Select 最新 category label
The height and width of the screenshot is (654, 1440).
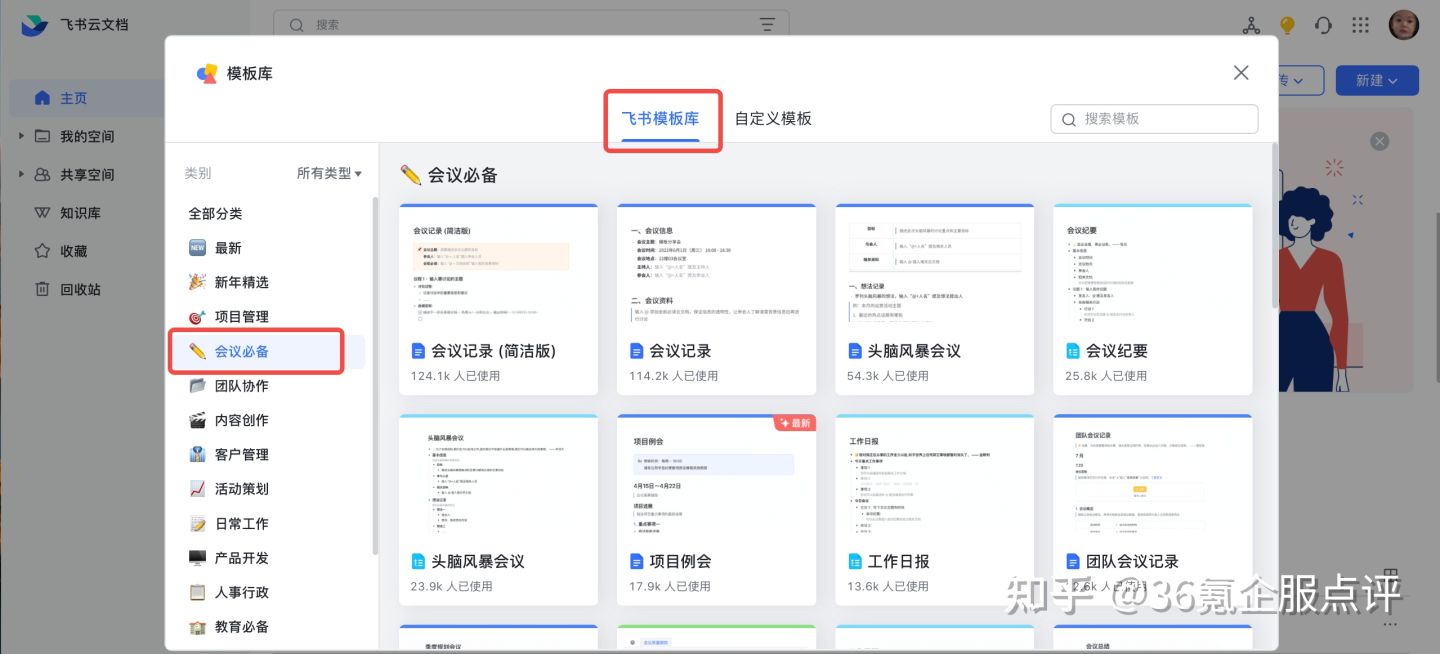pos(228,248)
